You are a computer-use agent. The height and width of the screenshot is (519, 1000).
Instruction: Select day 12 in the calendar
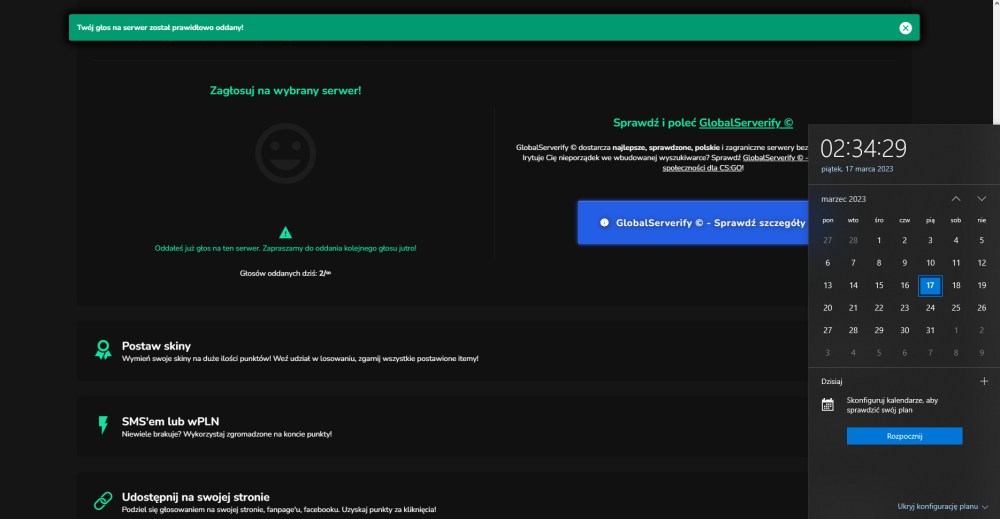[982, 263]
